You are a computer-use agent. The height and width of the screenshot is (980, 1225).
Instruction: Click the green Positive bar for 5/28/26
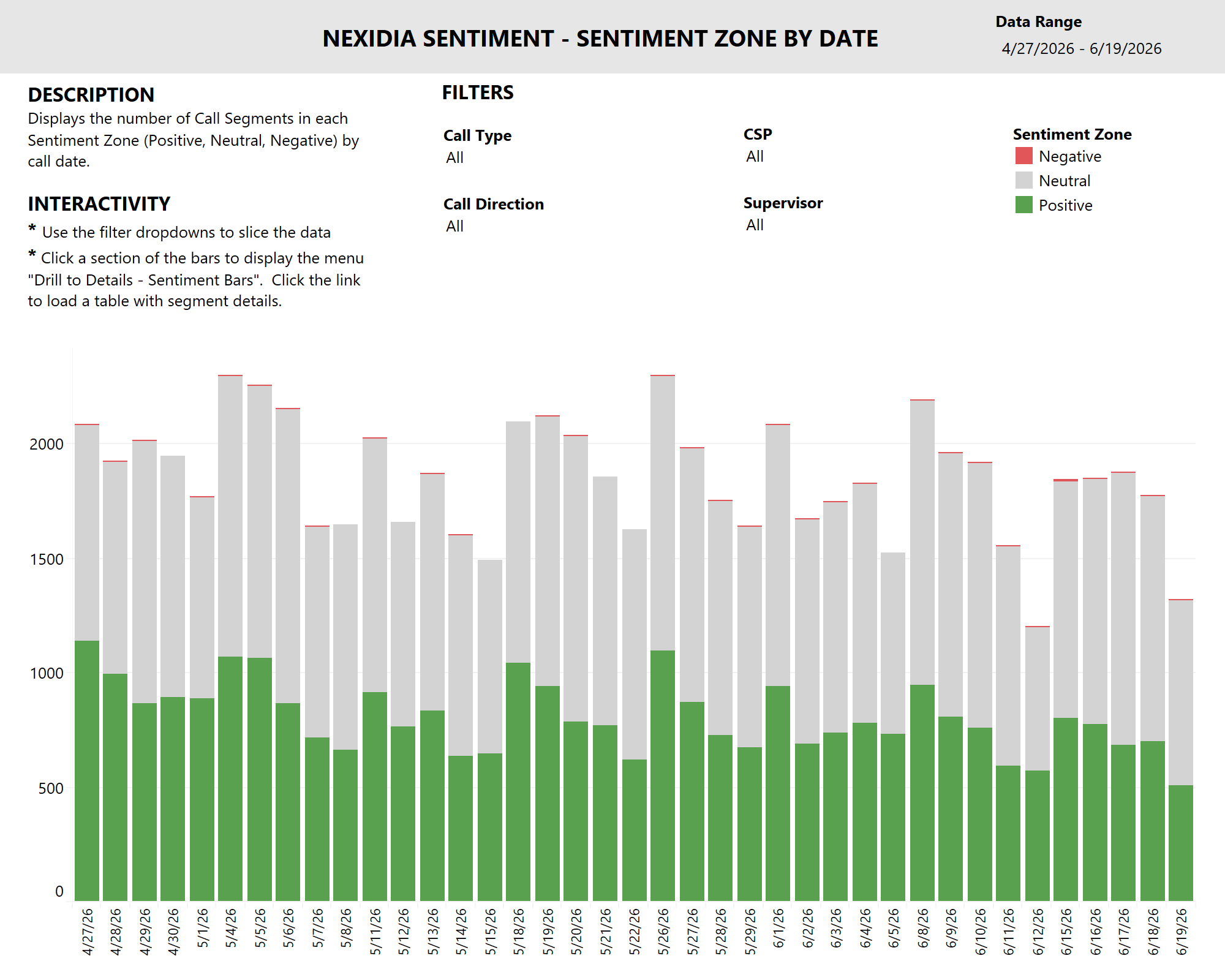[x=720, y=818]
